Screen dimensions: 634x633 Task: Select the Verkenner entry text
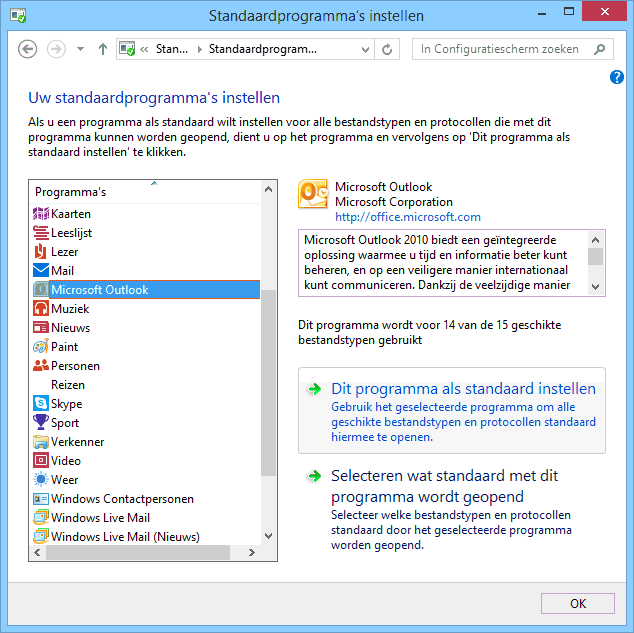(x=78, y=442)
